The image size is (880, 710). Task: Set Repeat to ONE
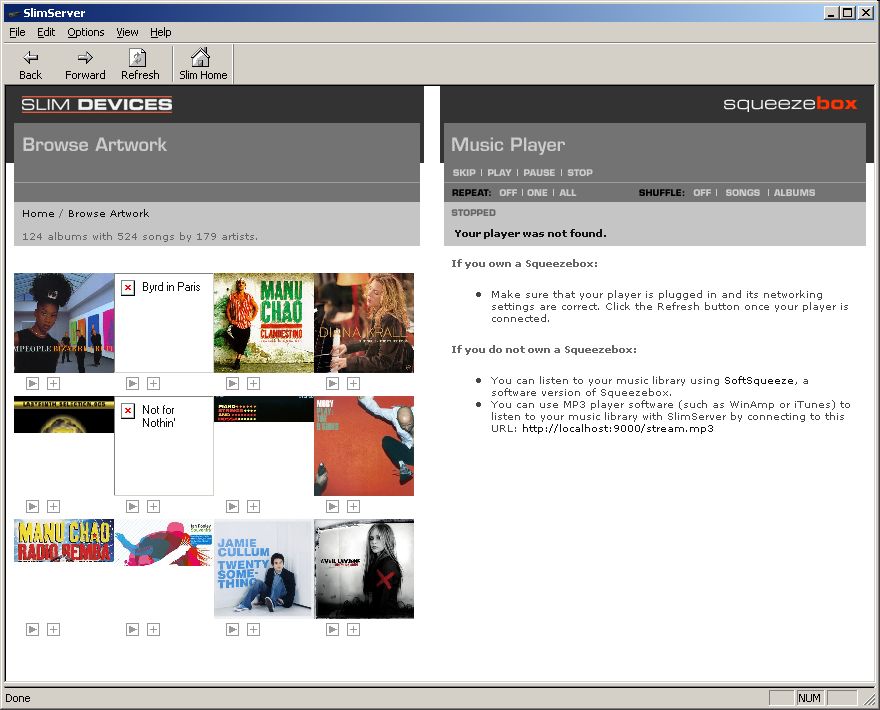(536, 193)
